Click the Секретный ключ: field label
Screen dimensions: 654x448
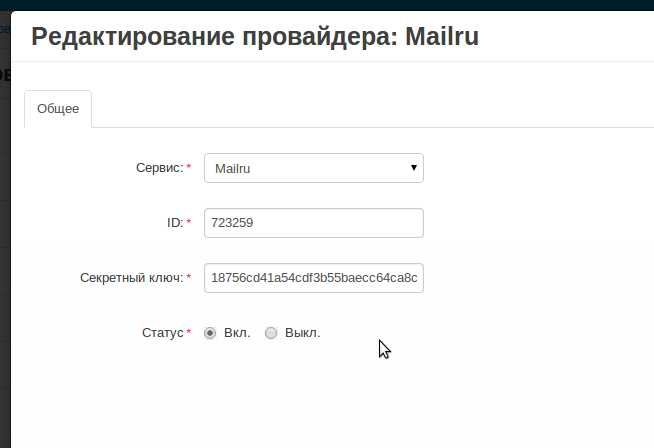tap(131, 278)
